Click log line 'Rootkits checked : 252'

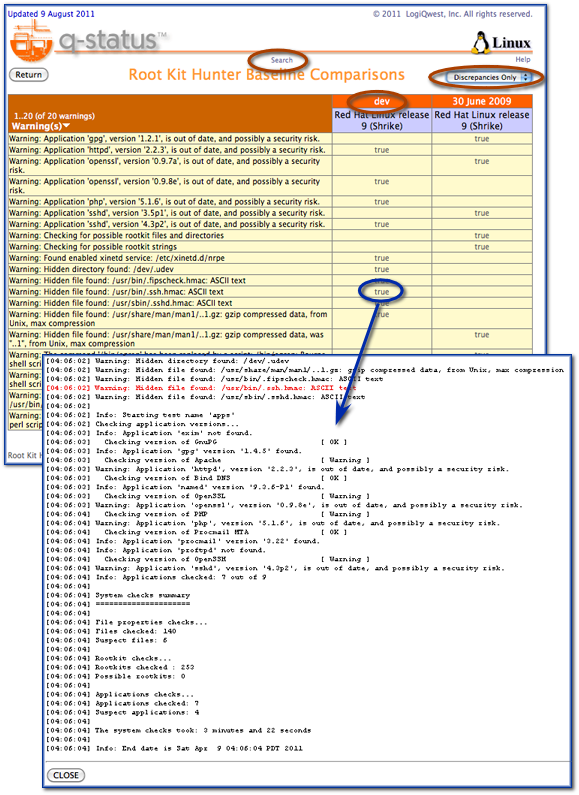click(x=120, y=667)
